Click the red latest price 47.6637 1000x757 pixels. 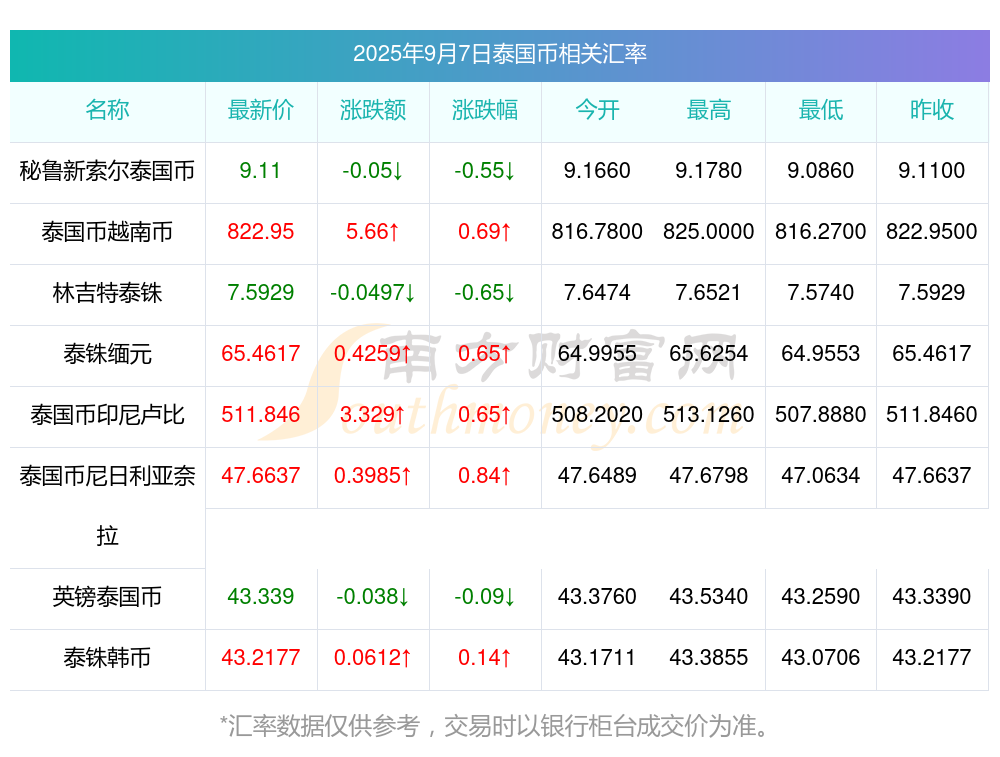260,475
